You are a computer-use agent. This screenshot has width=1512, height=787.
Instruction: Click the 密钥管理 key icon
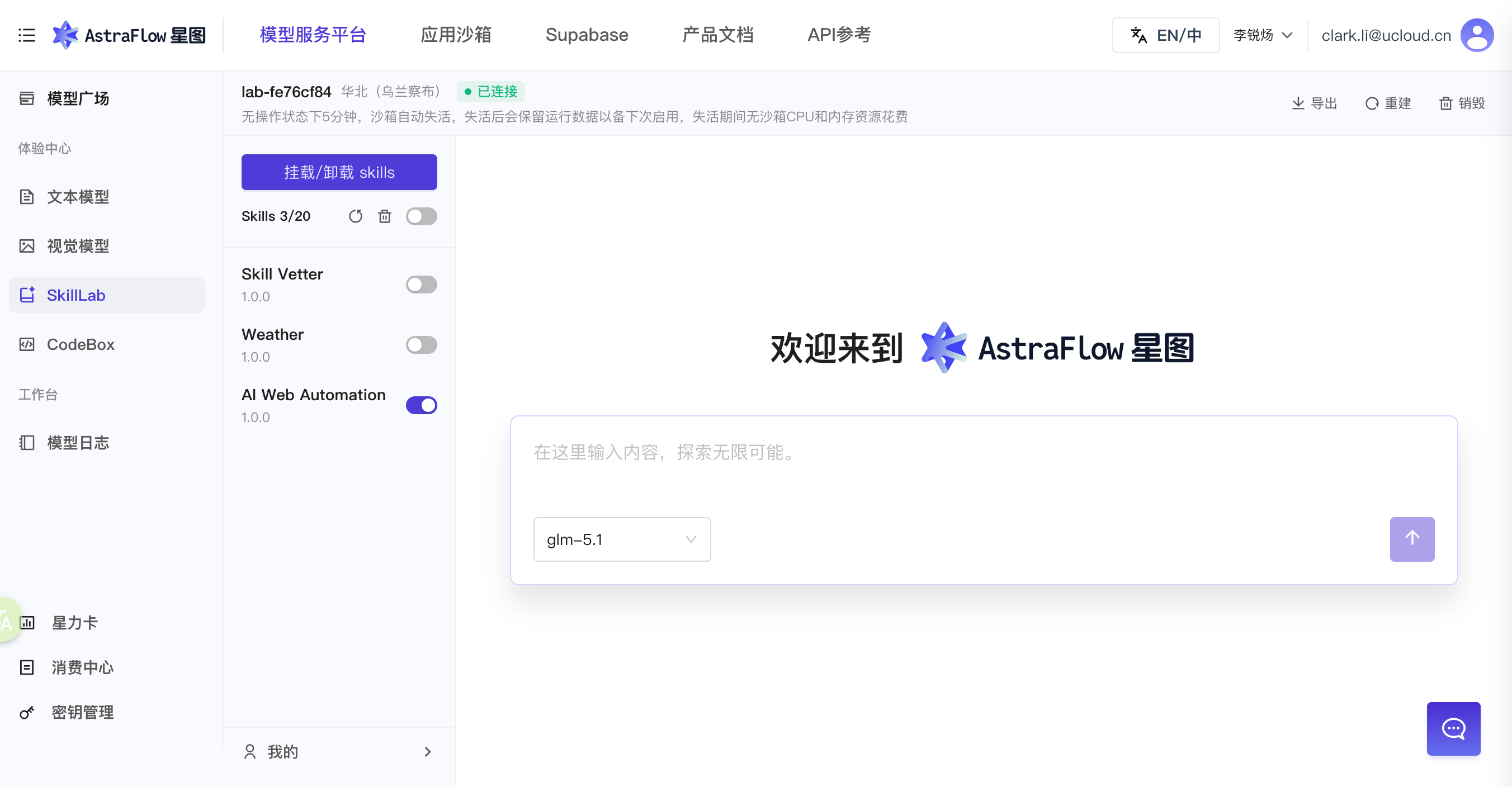[x=27, y=713]
